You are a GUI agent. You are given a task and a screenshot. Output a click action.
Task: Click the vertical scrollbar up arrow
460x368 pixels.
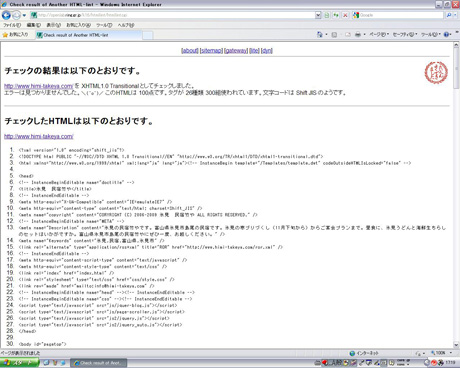(x=456, y=45)
